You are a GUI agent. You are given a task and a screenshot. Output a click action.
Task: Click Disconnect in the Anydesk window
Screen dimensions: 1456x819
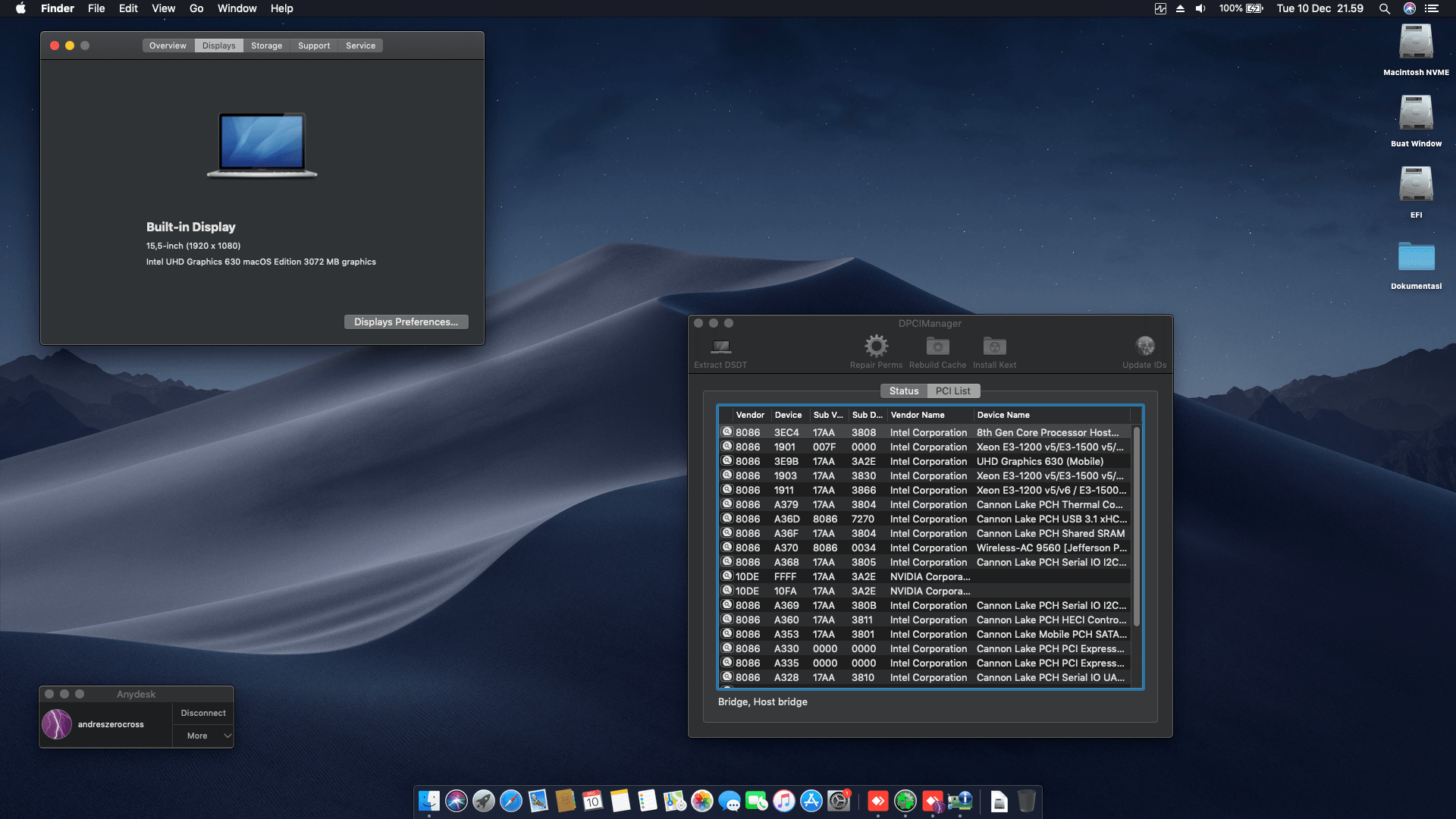tap(203, 713)
